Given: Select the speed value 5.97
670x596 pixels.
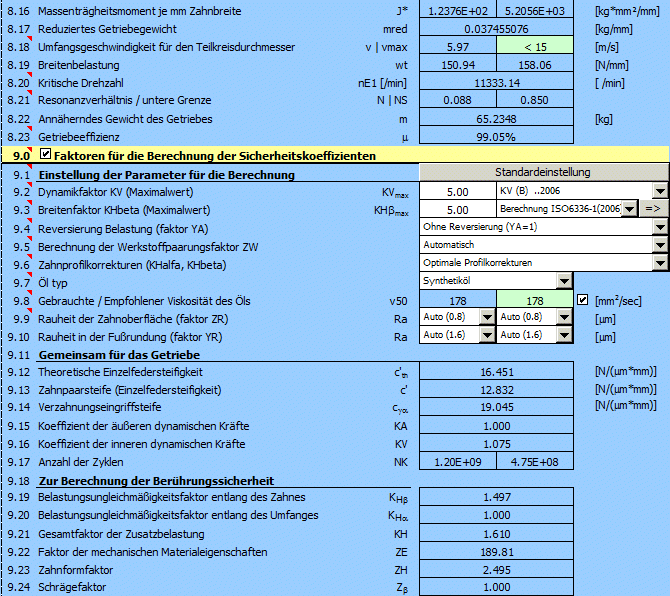Looking at the screenshot, I should click(x=458, y=46).
